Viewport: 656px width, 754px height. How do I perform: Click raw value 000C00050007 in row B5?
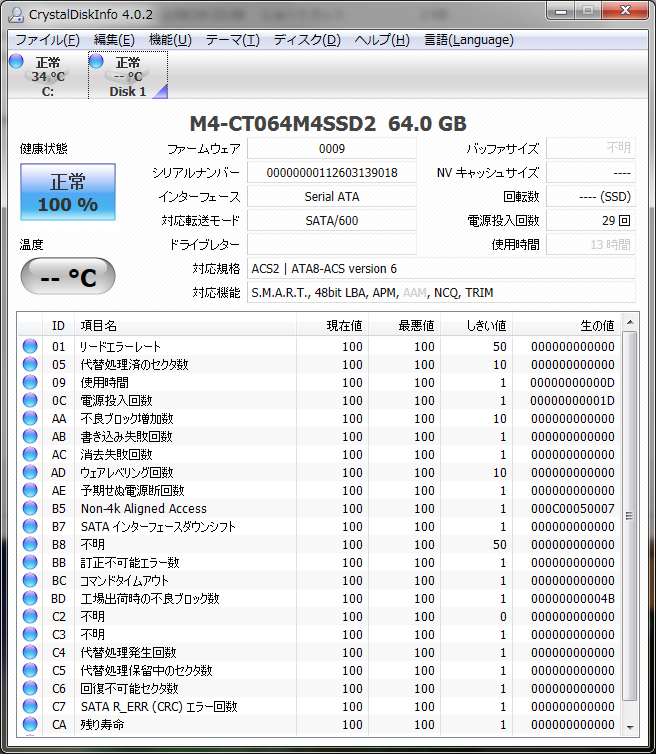[573, 508]
